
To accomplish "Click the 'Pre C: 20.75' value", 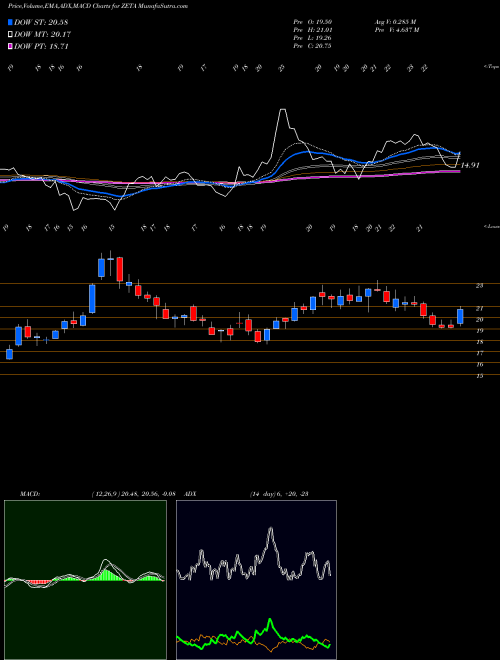I will [x=312, y=46].
